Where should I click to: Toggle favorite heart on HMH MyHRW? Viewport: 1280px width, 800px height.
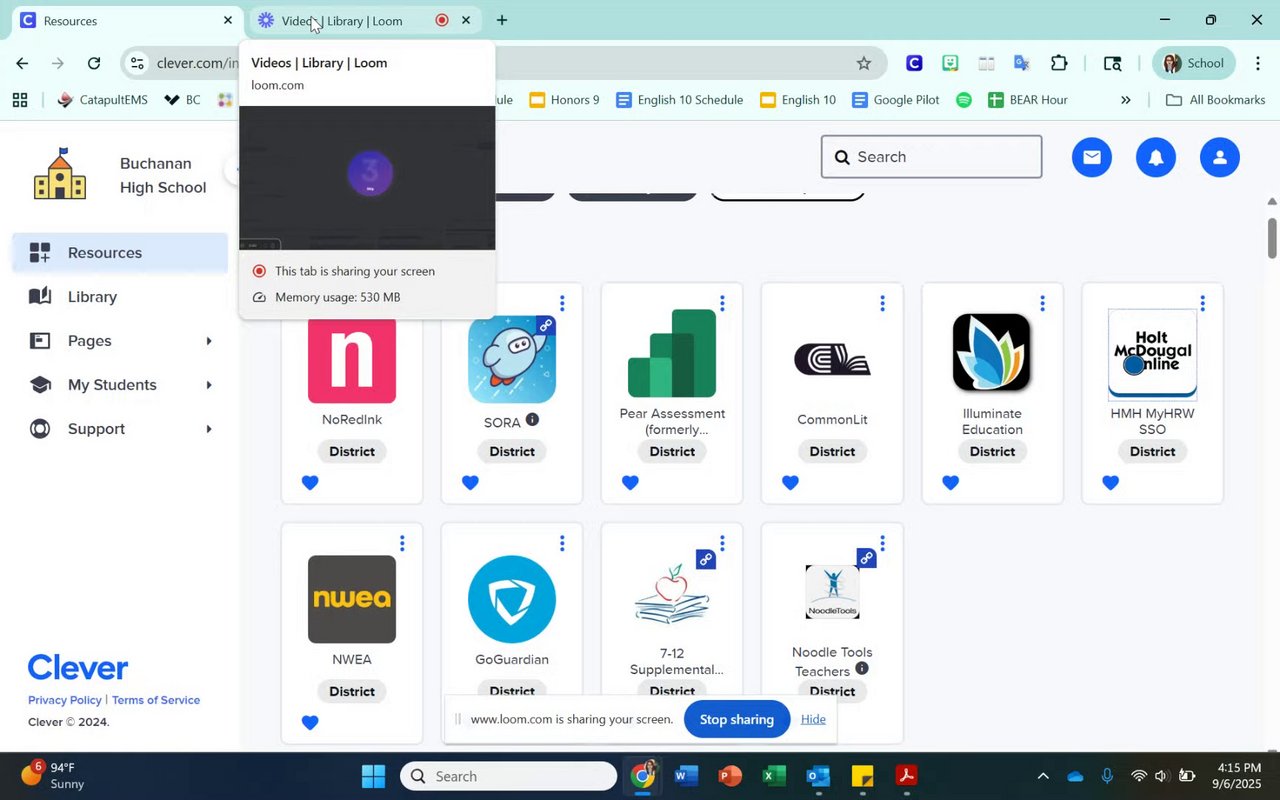click(x=1110, y=483)
